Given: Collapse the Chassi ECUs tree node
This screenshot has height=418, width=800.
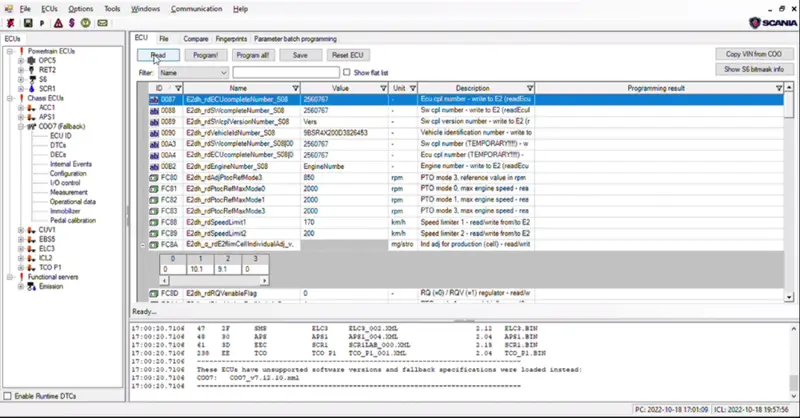Looking at the screenshot, I should pos(10,98).
